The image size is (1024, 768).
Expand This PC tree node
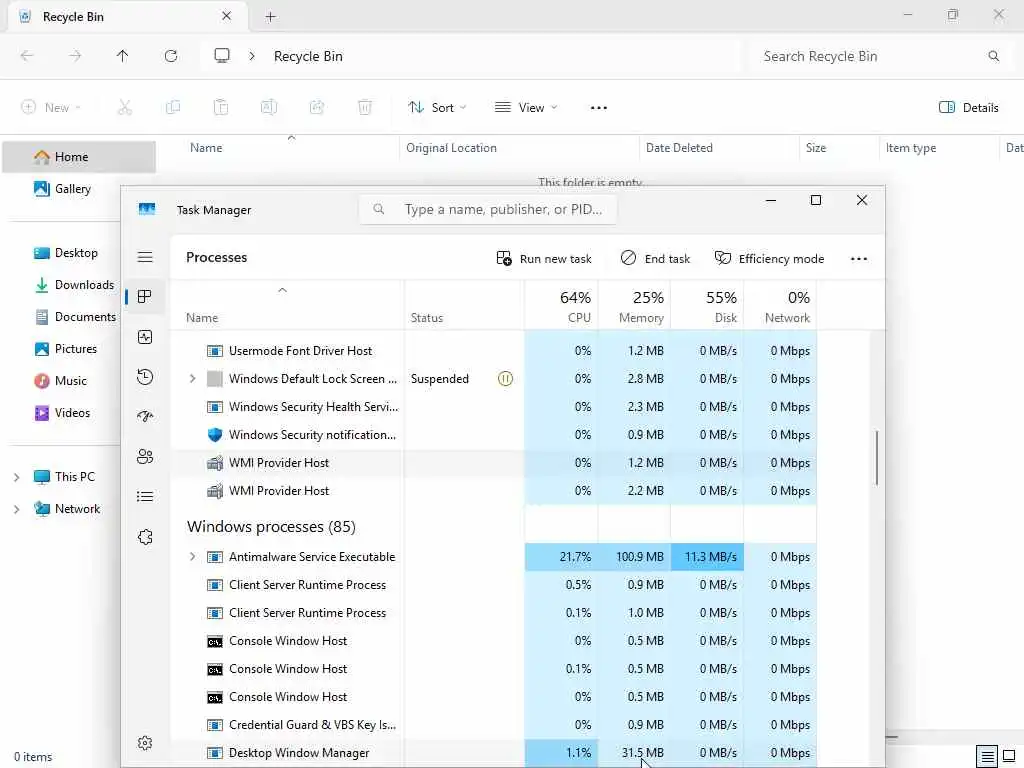click(x=16, y=477)
